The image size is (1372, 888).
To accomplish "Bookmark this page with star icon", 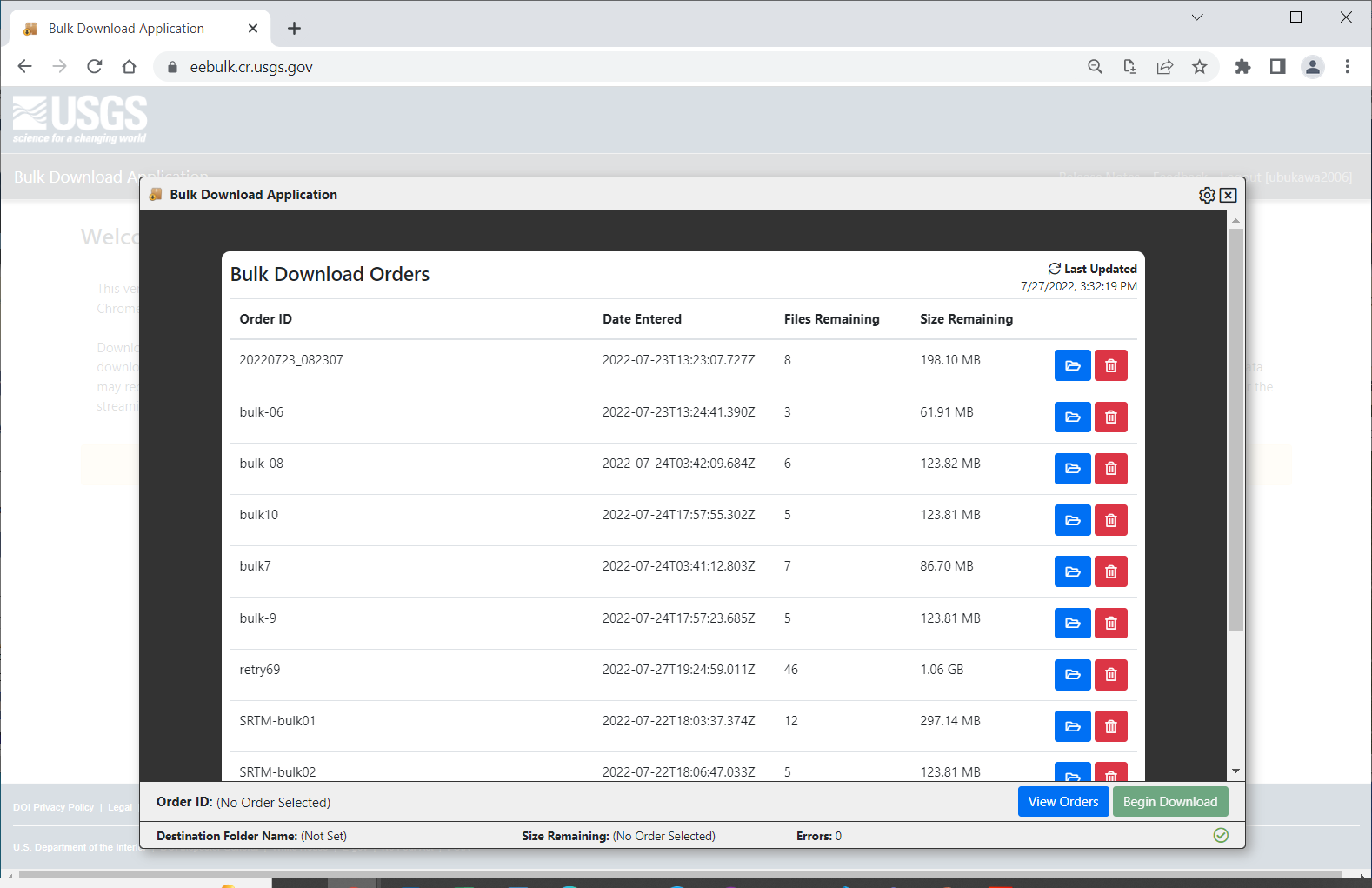I will point(1199,67).
